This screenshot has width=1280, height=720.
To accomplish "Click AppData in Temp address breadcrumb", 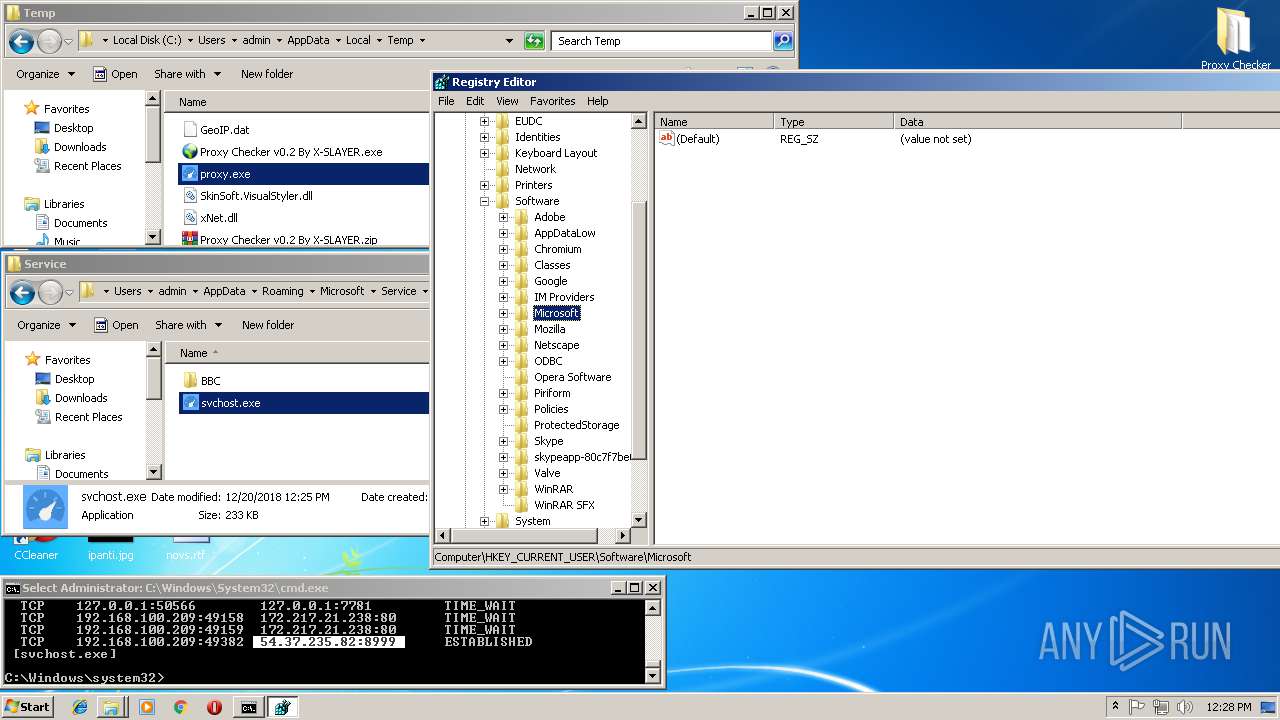I will [308, 40].
